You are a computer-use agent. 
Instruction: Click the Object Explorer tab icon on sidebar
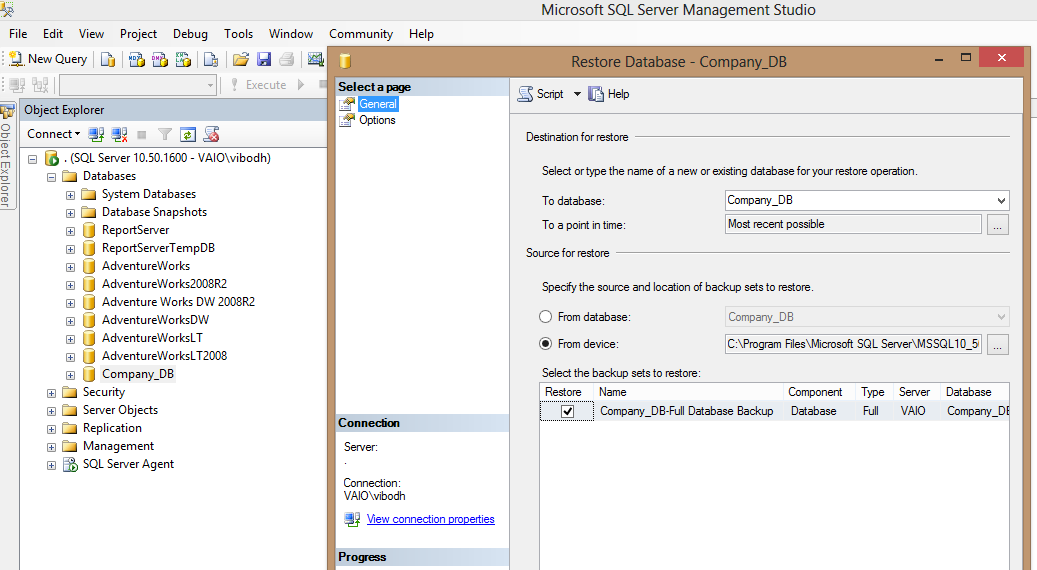pyautogui.click(x=7, y=111)
